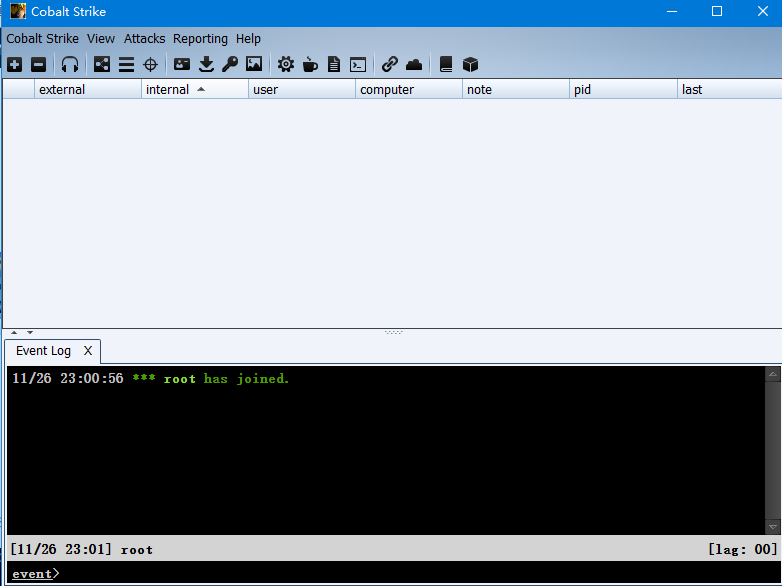The height and width of the screenshot is (586, 782).
Task: Click the New Connection plus icon
Action: tap(14, 64)
